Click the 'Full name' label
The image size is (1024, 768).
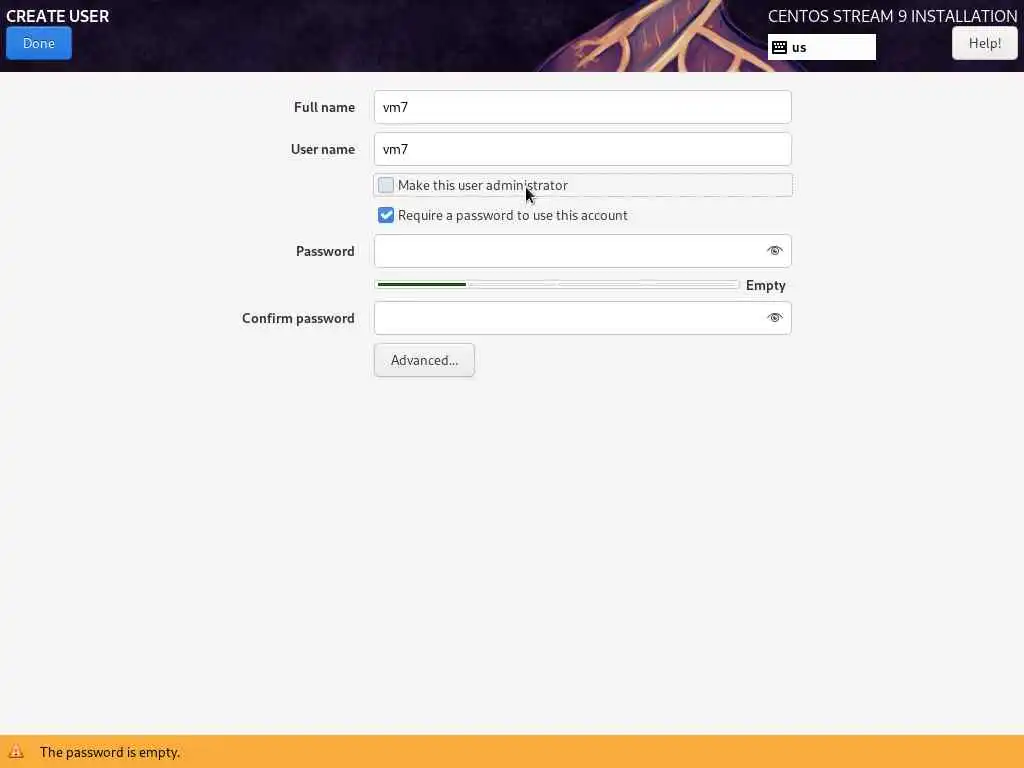[x=325, y=107]
